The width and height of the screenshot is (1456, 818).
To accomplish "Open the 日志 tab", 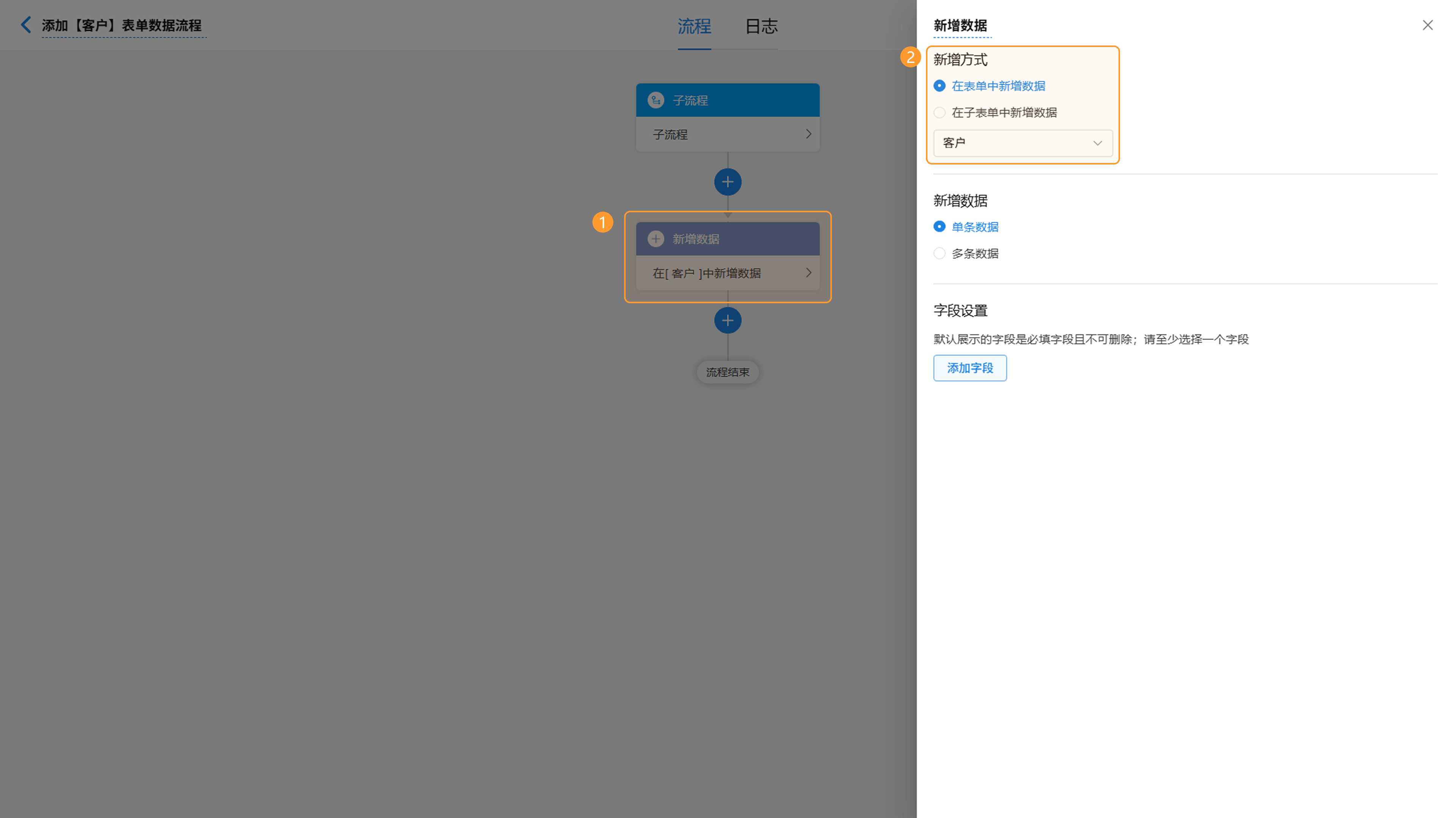I will click(761, 26).
